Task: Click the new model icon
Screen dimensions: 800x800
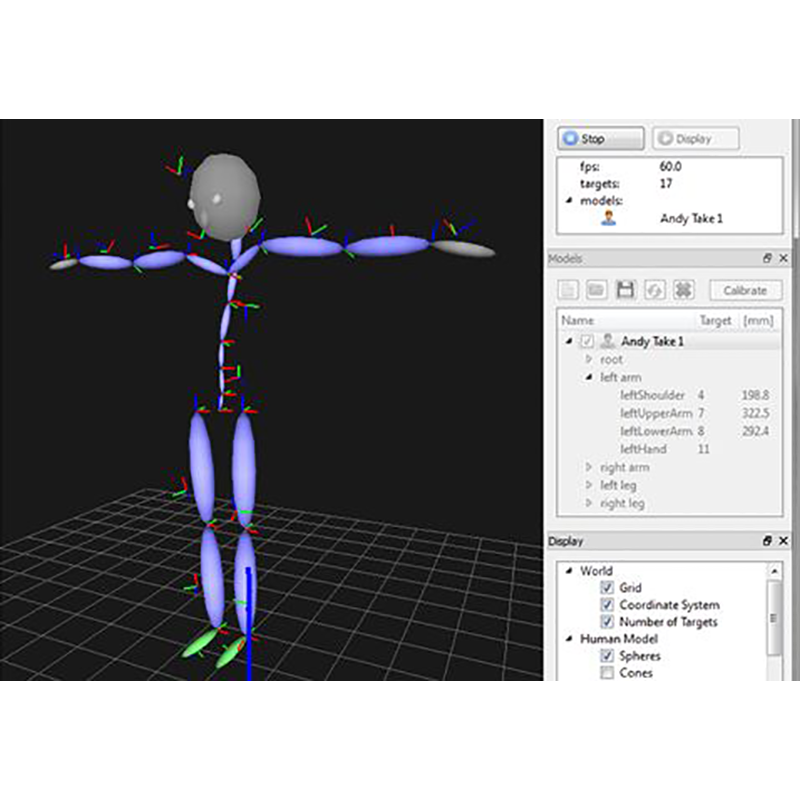Action: pos(567,290)
